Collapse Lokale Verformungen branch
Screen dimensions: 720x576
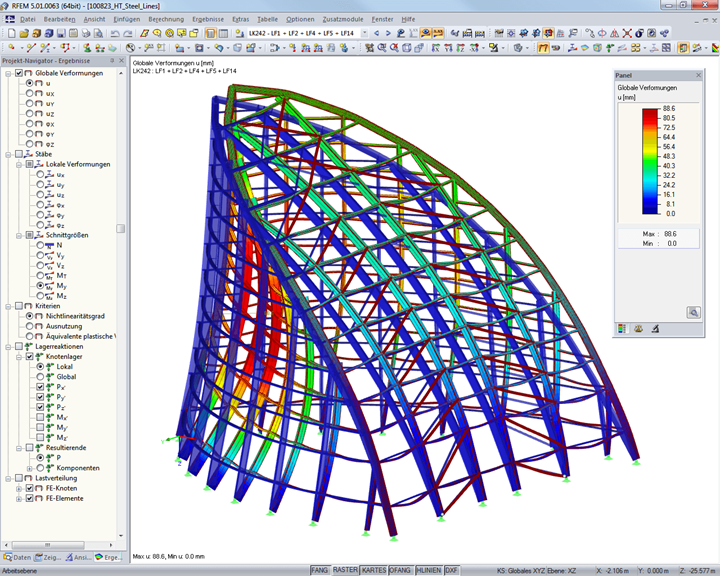[x=19, y=164]
